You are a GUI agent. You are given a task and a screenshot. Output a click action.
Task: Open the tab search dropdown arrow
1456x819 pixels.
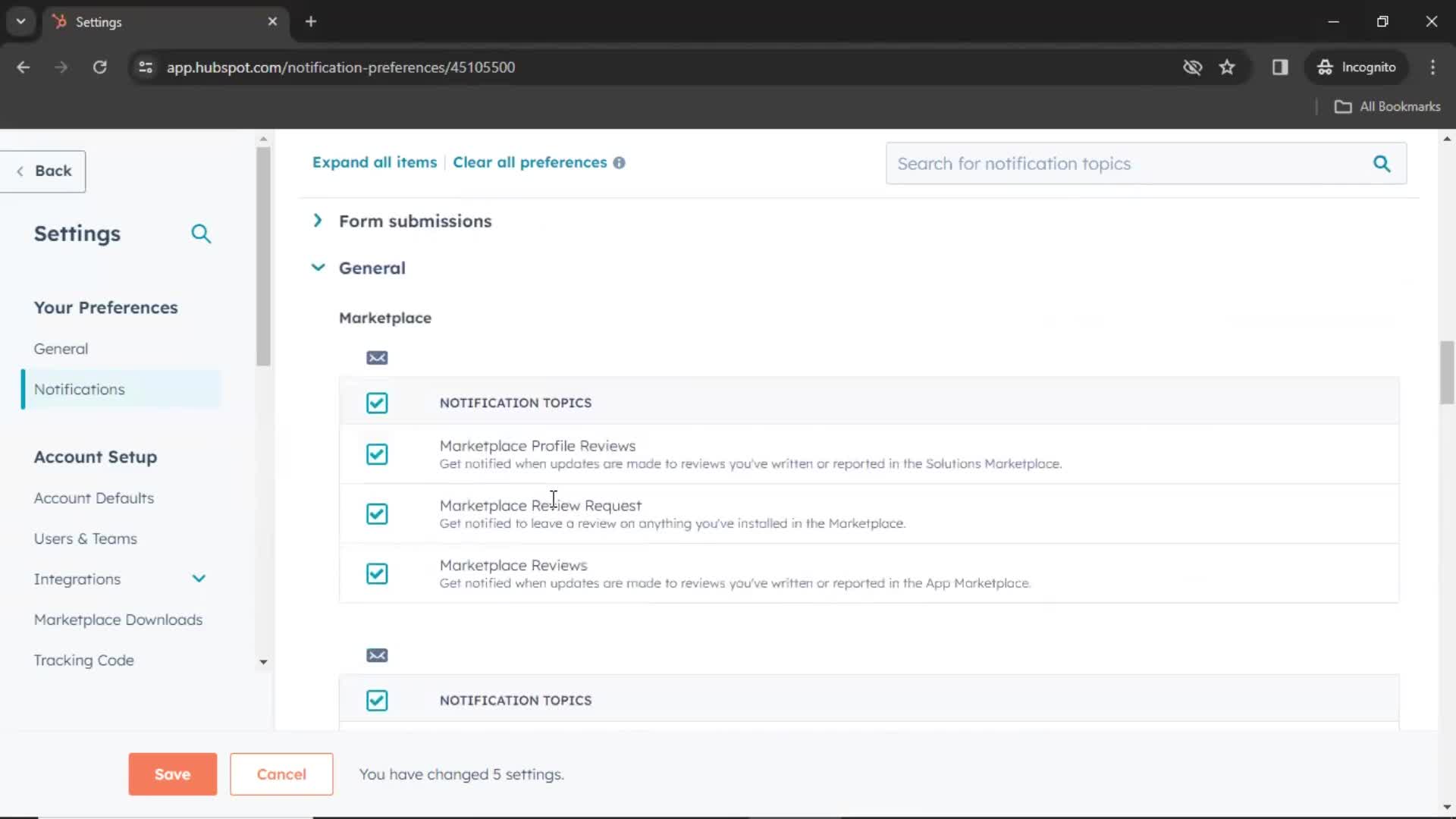(20, 21)
